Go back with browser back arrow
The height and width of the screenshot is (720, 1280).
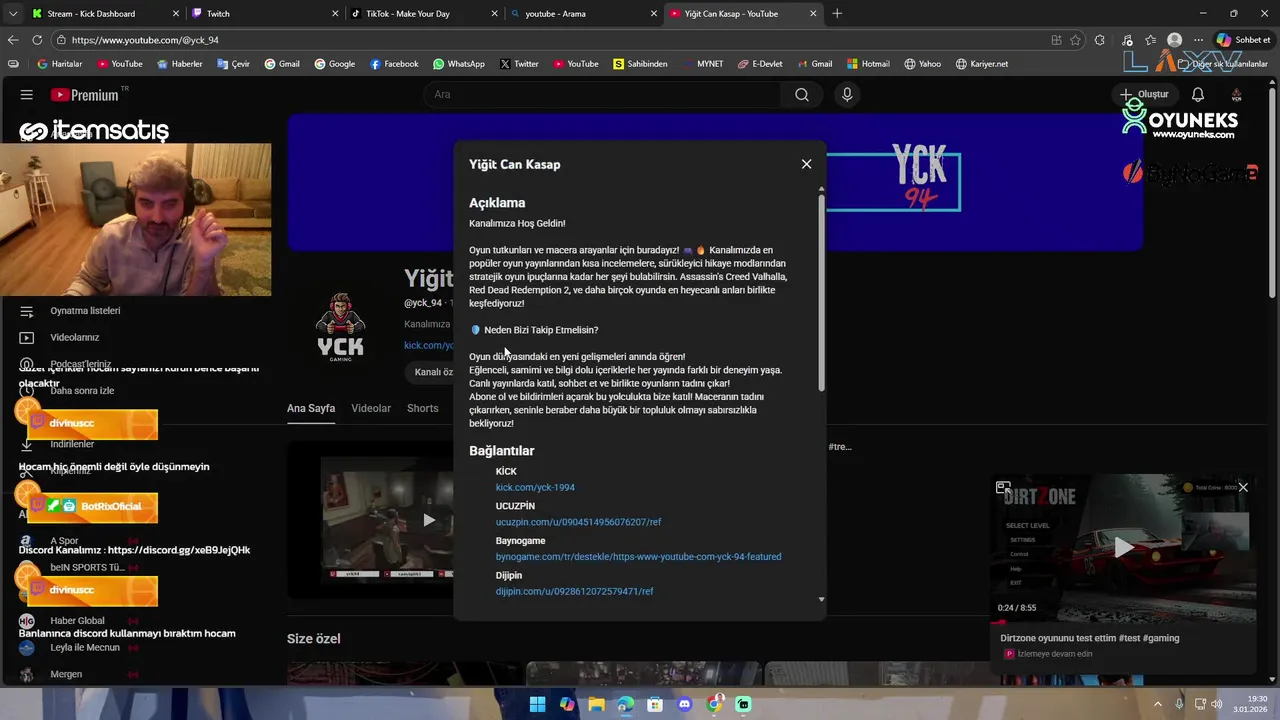[13, 40]
